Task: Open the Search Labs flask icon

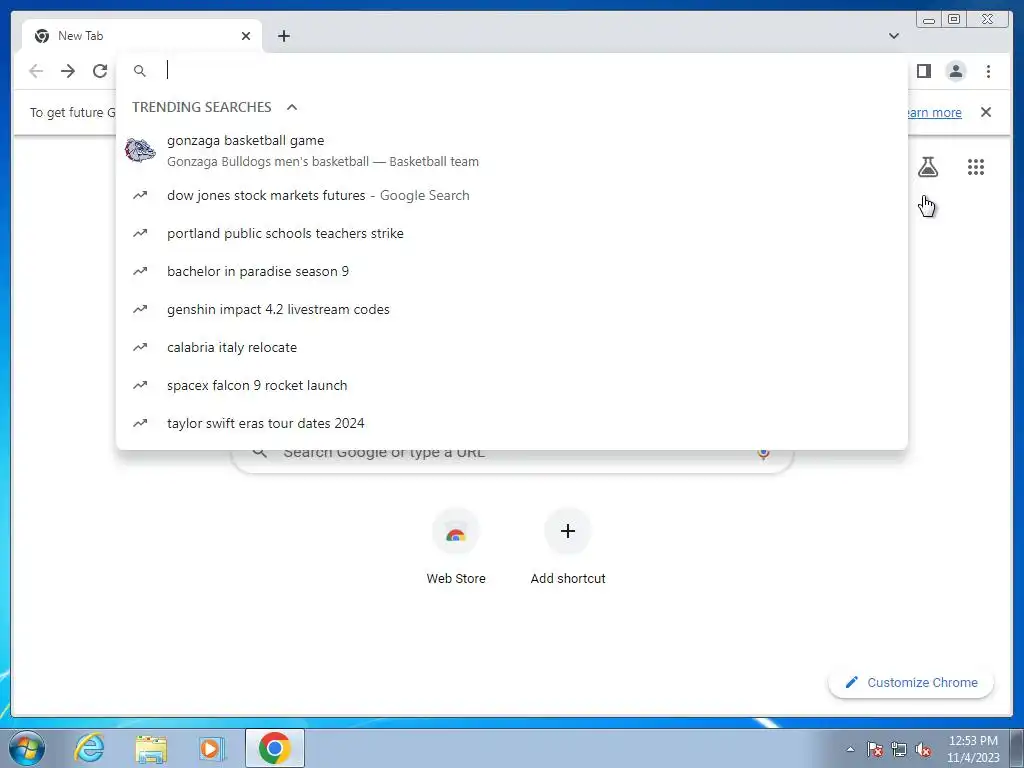Action: click(x=927, y=167)
